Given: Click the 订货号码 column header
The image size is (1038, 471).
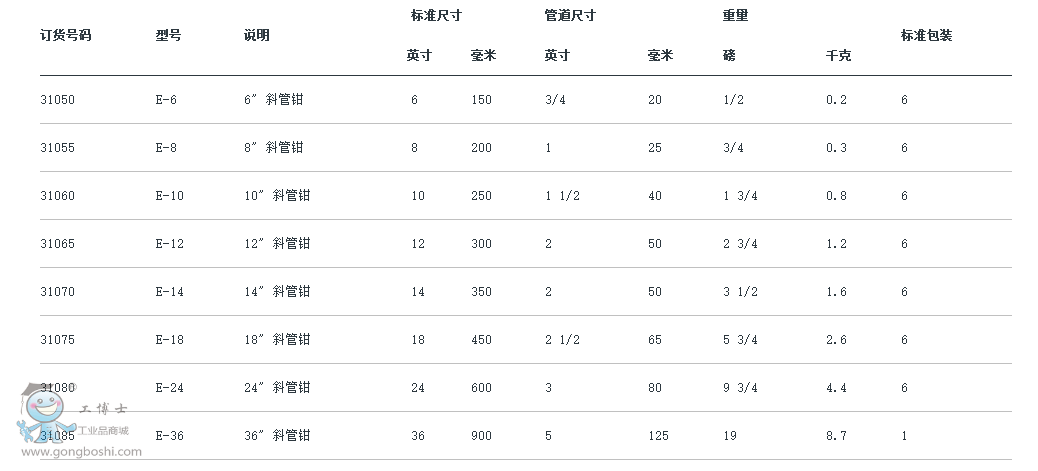Looking at the screenshot, I should point(66,35).
